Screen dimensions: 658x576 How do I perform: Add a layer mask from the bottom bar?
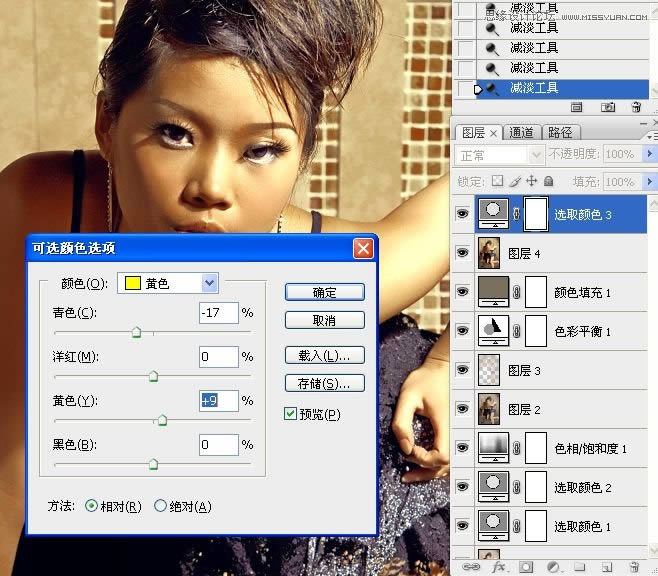(526, 567)
